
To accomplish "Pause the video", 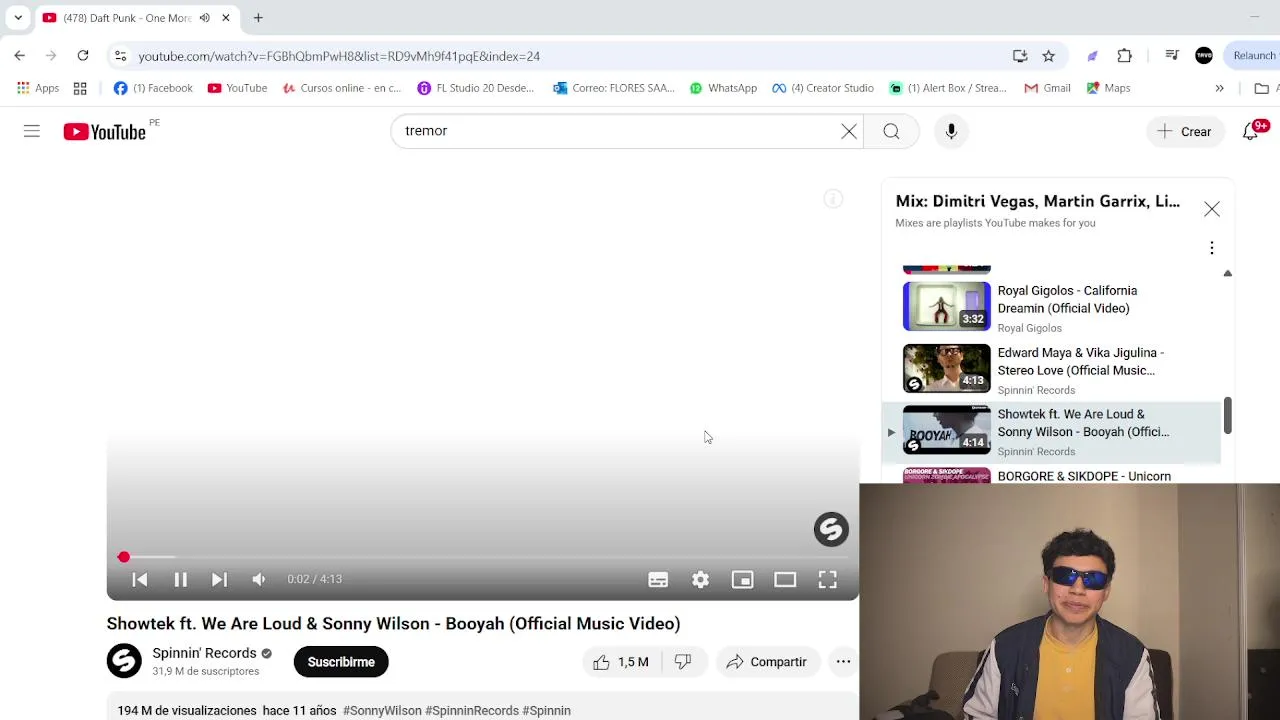I will (x=181, y=579).
